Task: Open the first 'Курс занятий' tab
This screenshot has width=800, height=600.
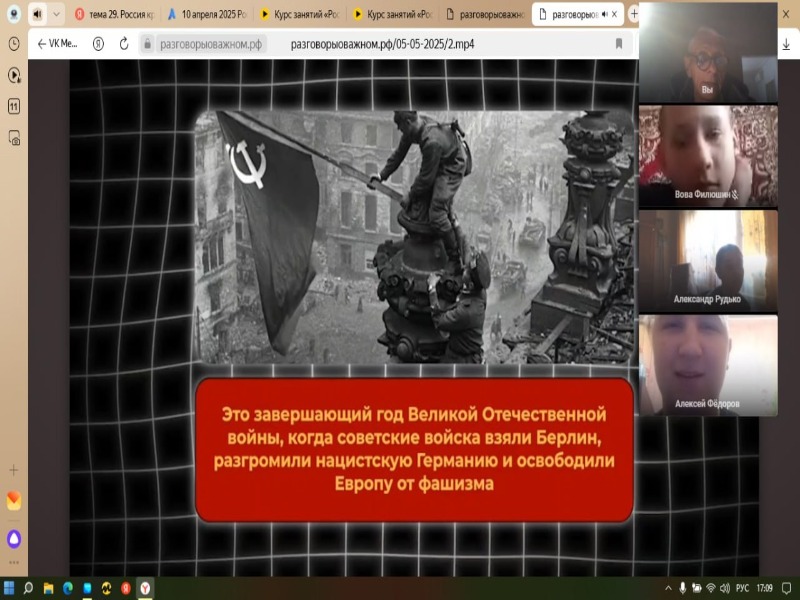Action: click(x=299, y=14)
